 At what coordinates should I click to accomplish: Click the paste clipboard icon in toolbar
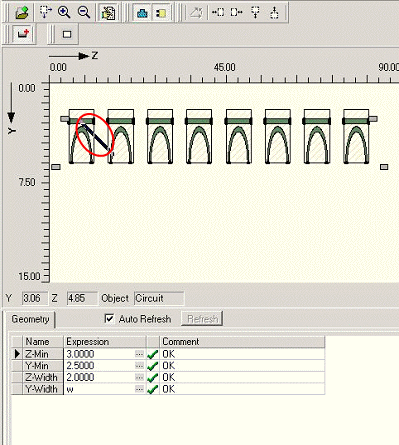click(108, 13)
